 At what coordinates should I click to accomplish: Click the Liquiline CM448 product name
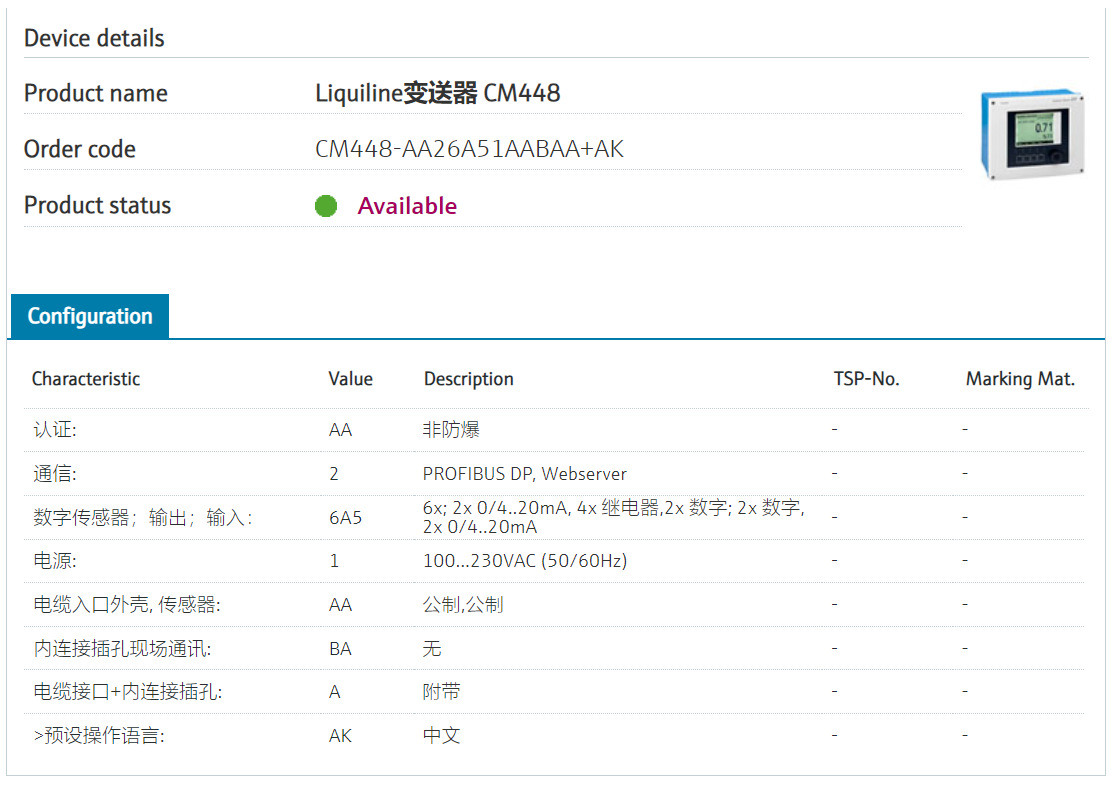tap(438, 94)
